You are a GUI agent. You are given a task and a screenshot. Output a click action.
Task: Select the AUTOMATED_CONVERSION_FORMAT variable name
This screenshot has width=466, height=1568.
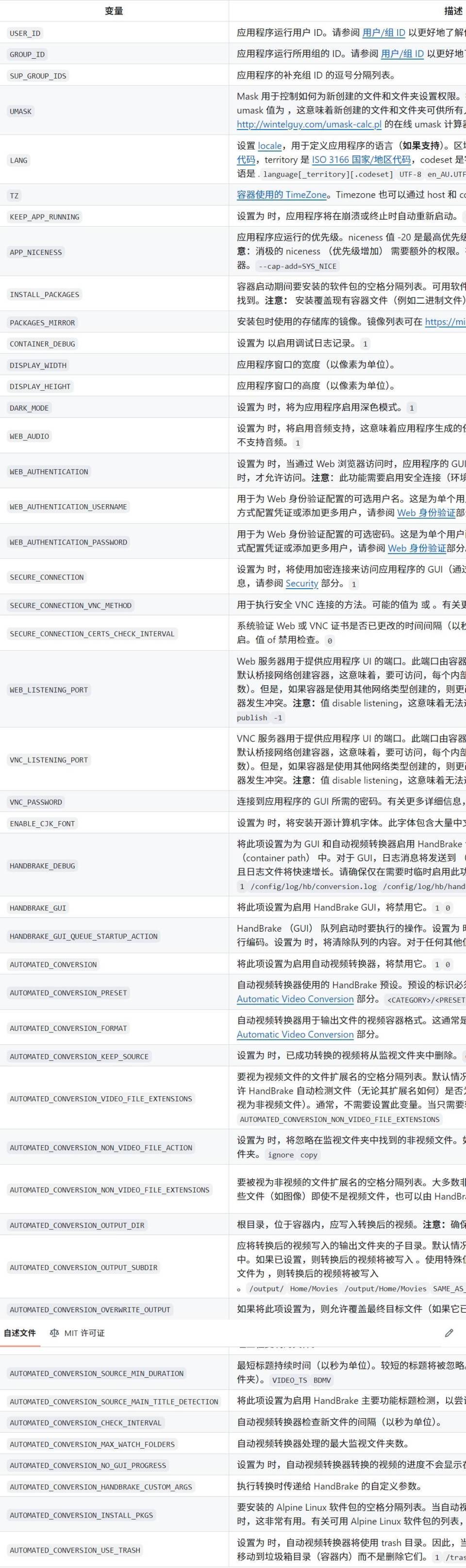coord(68,1028)
